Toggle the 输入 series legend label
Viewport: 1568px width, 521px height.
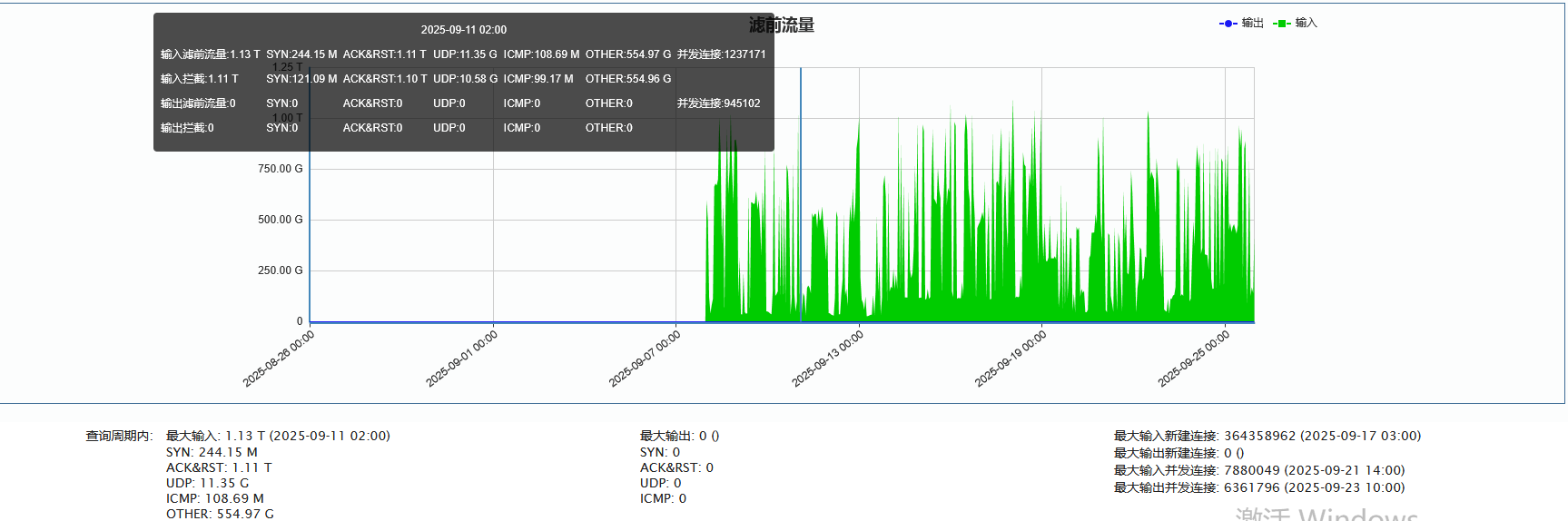coord(1306,23)
